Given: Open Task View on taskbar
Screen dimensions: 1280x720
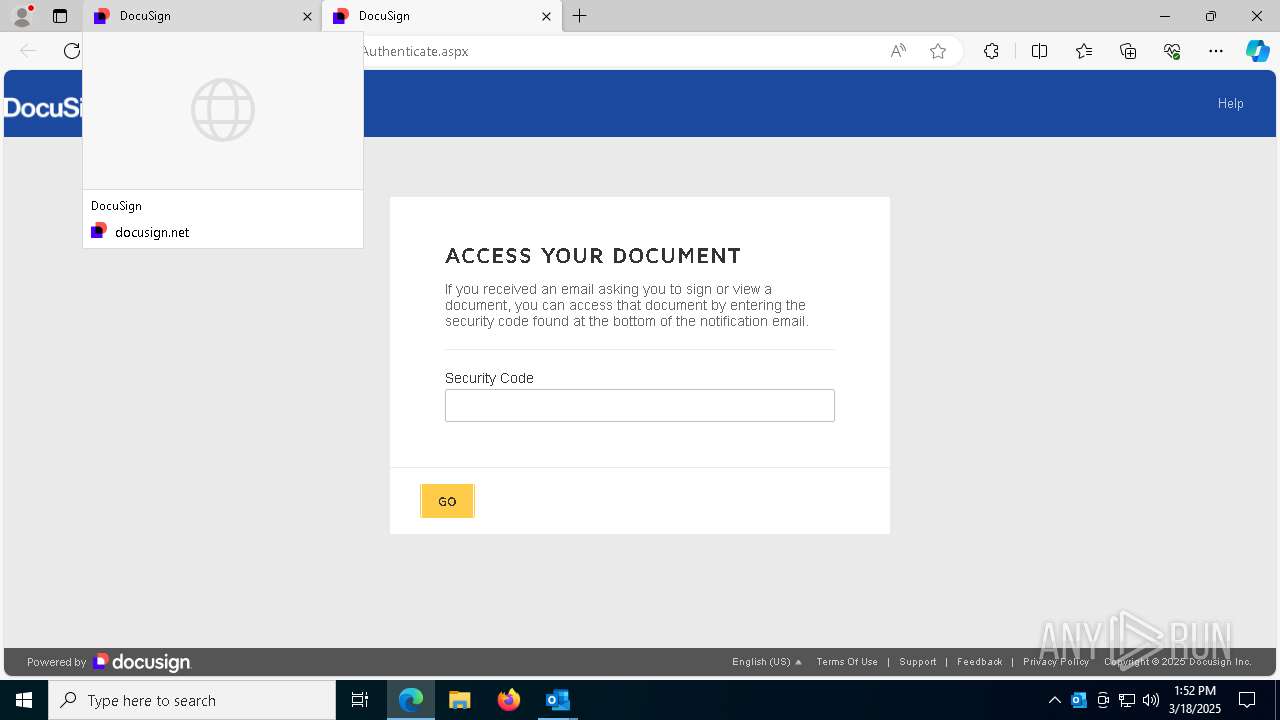Looking at the screenshot, I should tap(360, 700).
